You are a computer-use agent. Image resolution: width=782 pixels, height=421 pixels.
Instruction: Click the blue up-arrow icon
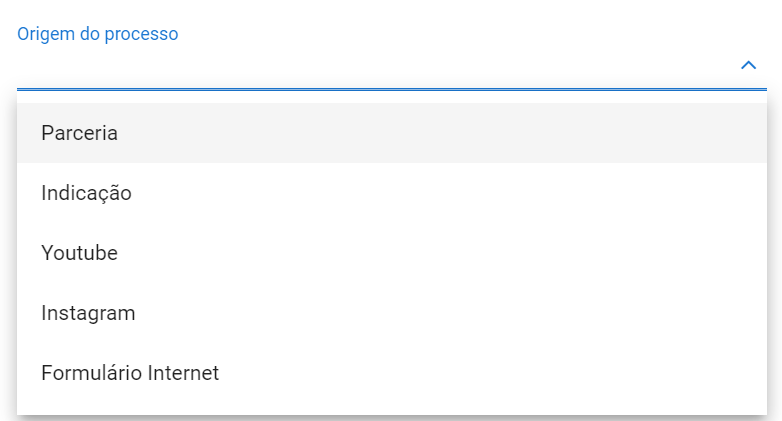(748, 65)
